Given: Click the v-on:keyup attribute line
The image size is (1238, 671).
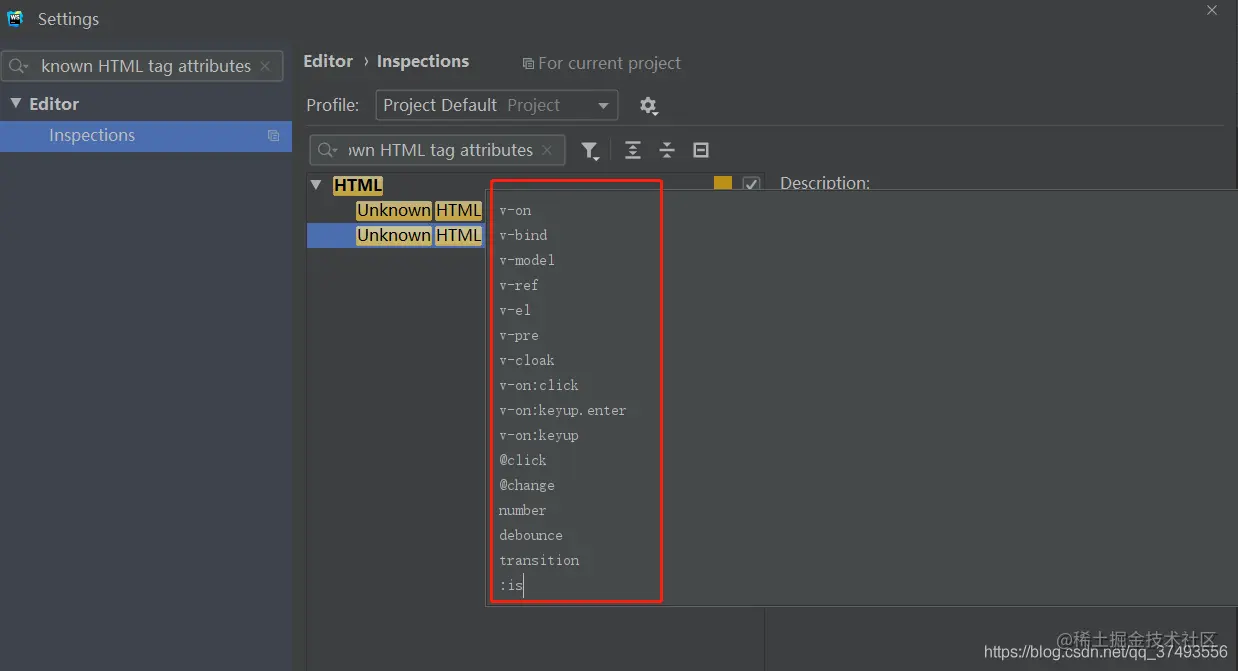Looking at the screenshot, I should coord(539,435).
